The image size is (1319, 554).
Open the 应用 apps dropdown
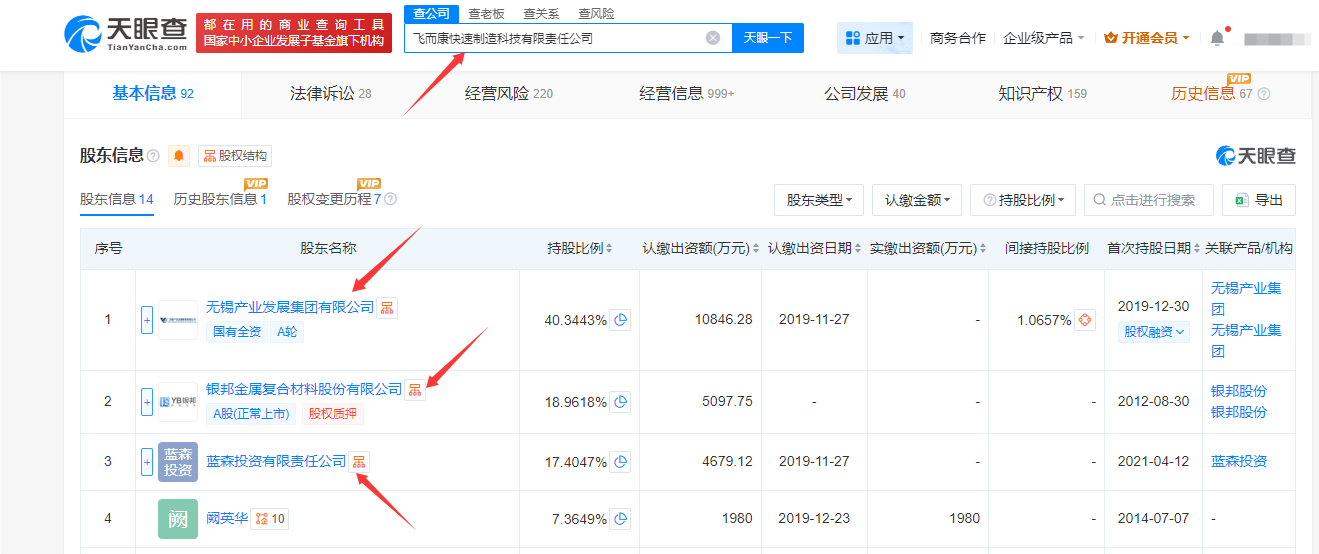point(875,38)
